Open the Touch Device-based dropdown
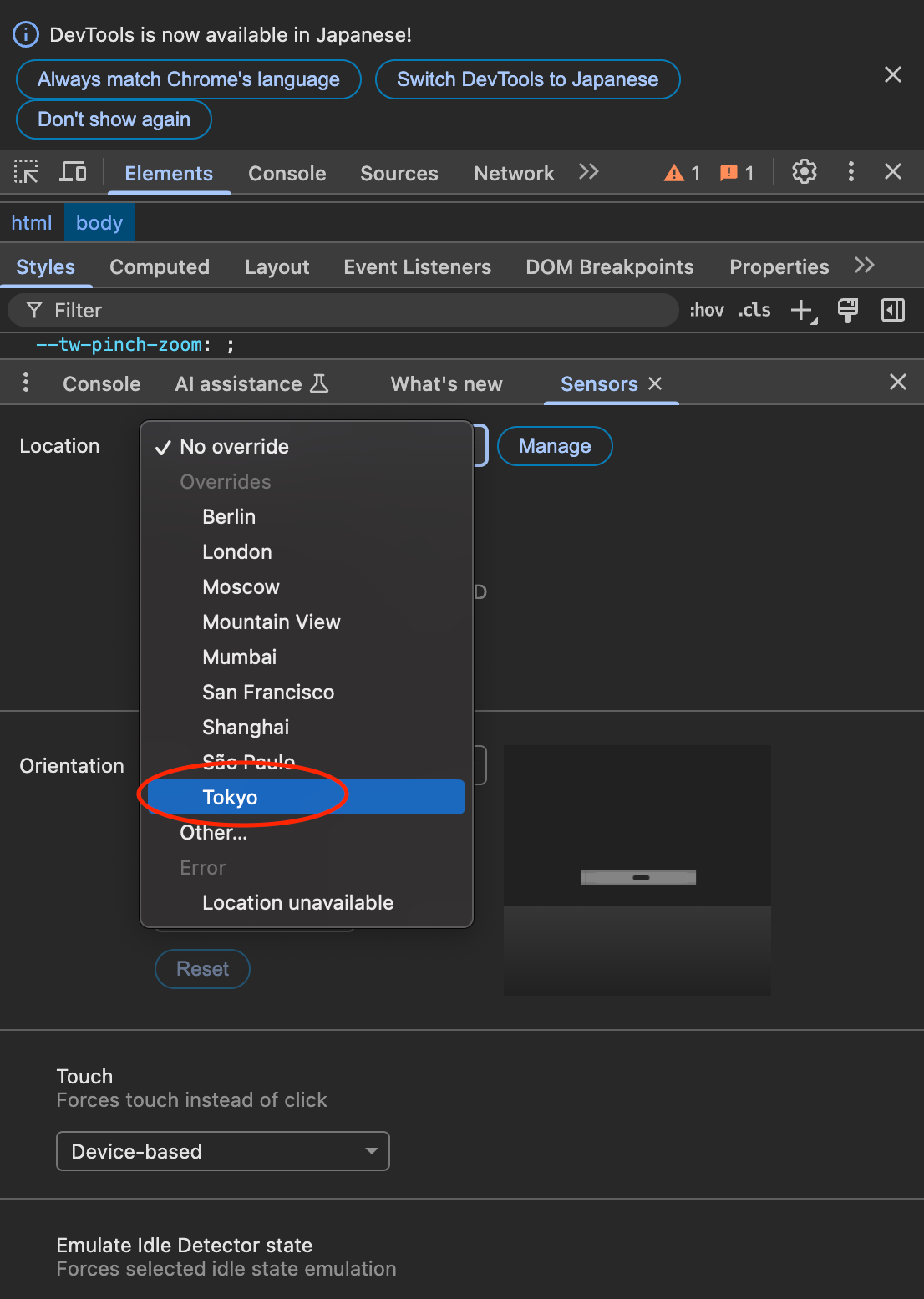Viewport: 924px width, 1299px height. (222, 1151)
